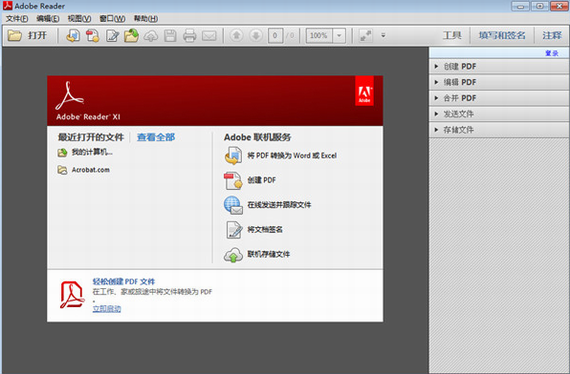
Task: Click the email envelope toolbar icon
Action: coord(209,36)
